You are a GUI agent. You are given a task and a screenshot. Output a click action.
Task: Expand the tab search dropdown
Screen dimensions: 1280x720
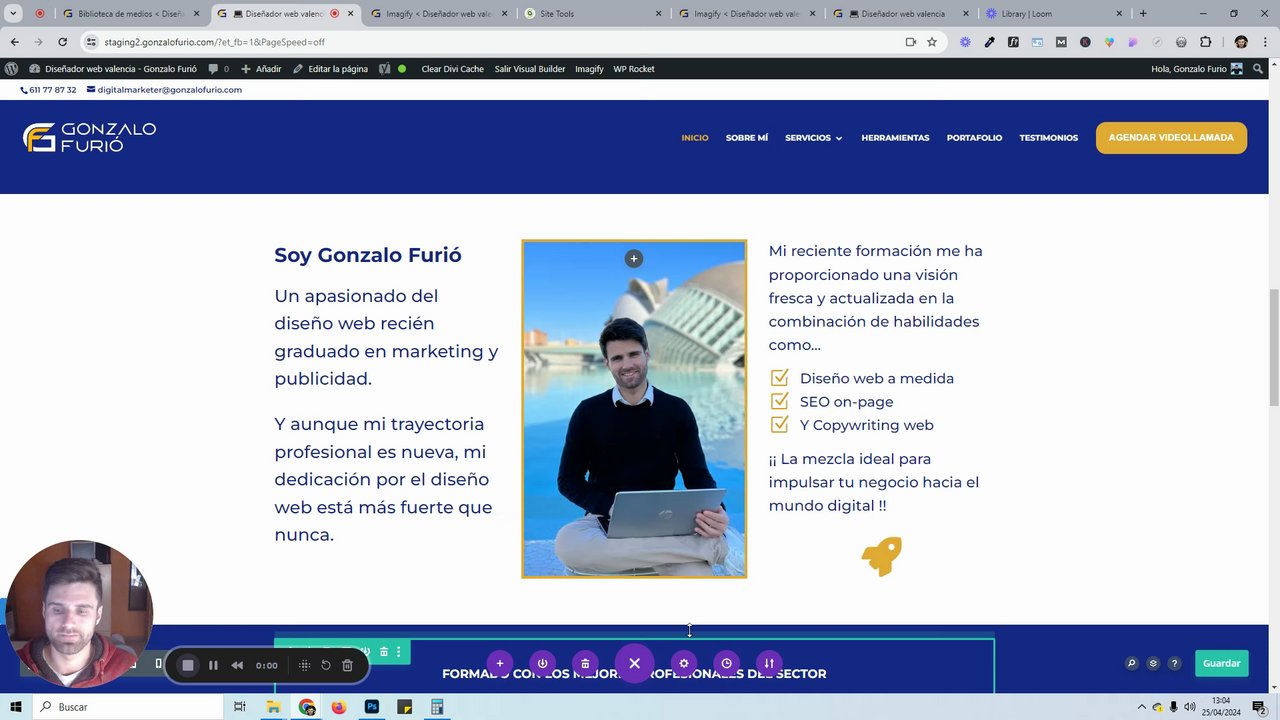(x=13, y=14)
